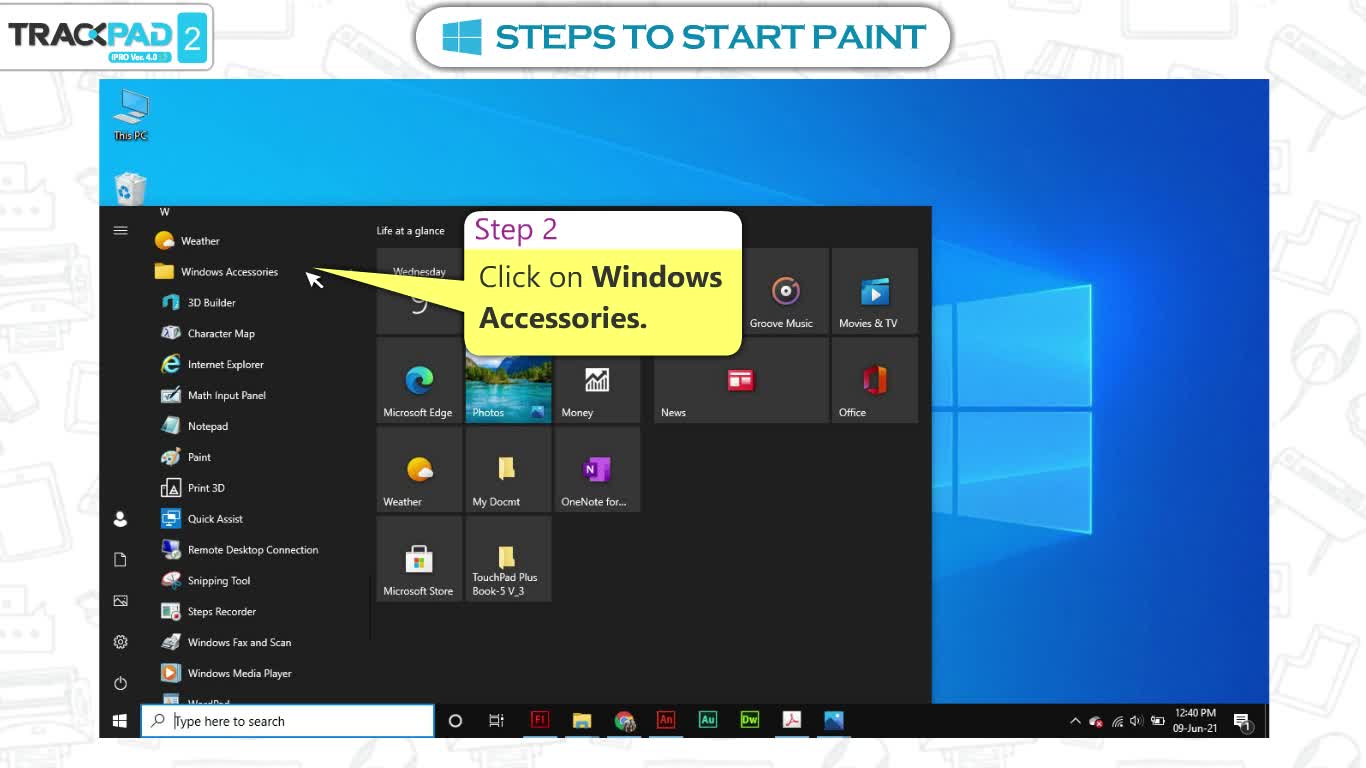Click the Life at a glance heading
The width and height of the screenshot is (1366, 768).
(x=410, y=231)
